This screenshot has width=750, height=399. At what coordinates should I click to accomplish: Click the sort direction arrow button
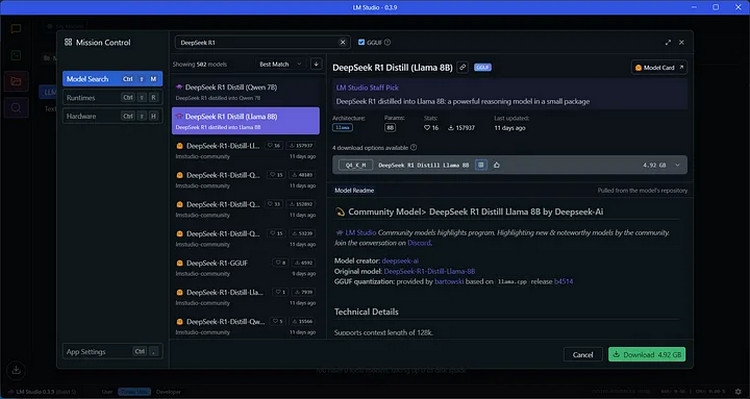coord(316,64)
